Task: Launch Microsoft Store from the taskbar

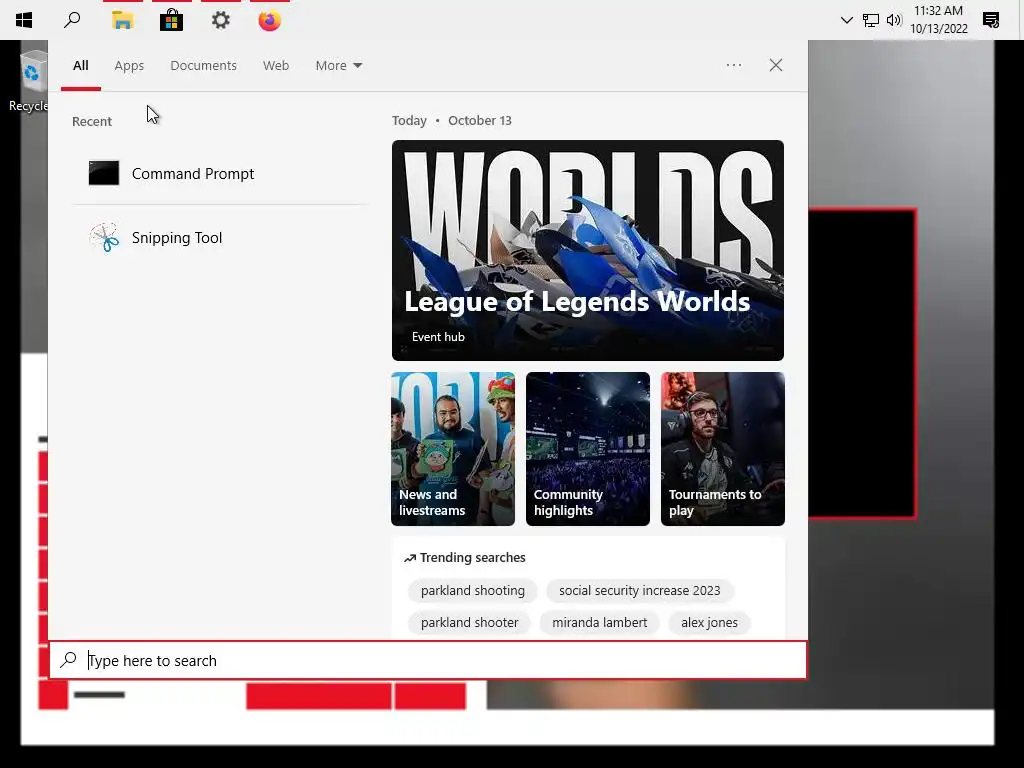Action: click(171, 20)
